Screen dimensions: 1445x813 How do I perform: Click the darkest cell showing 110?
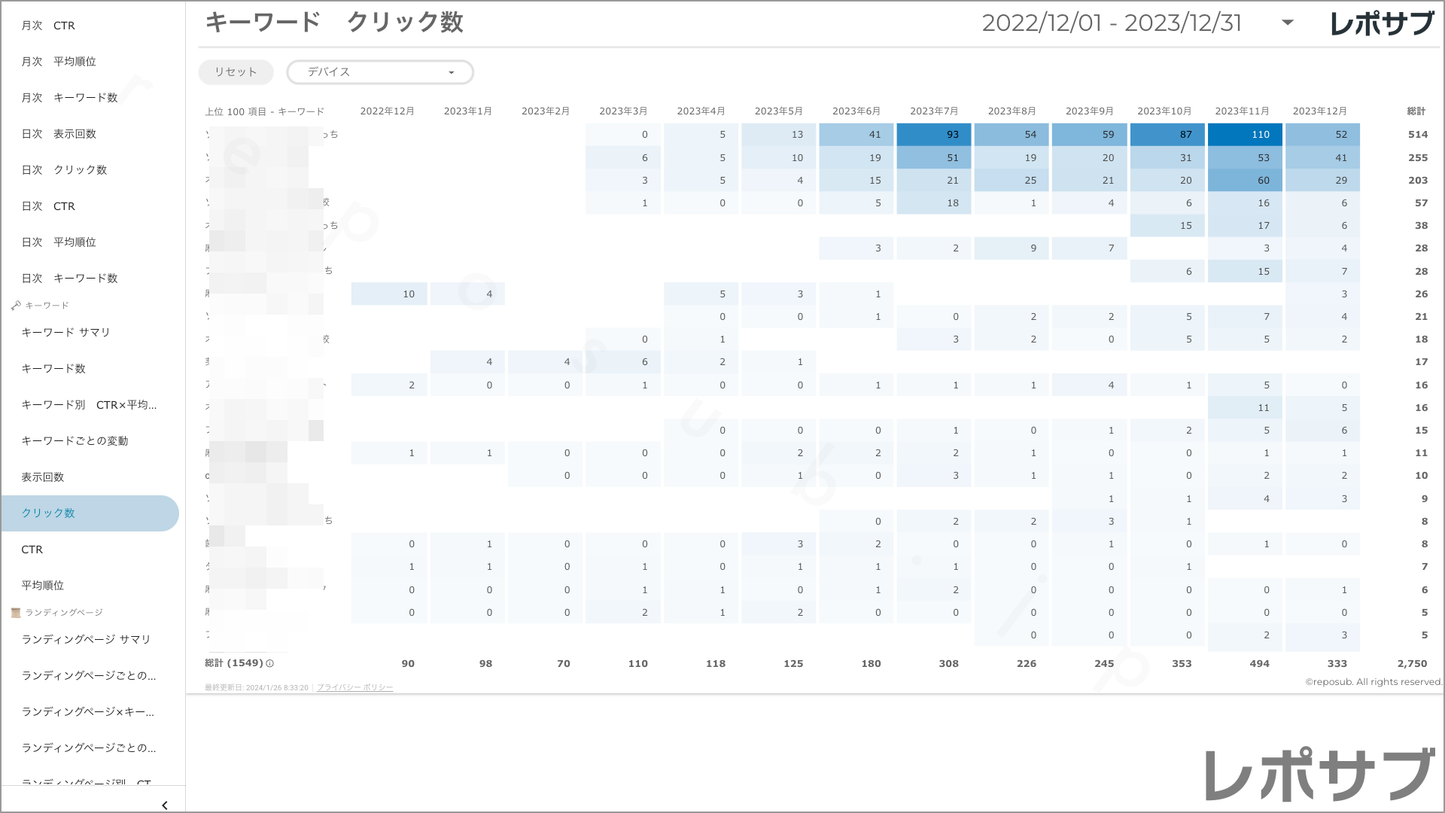coord(1245,134)
